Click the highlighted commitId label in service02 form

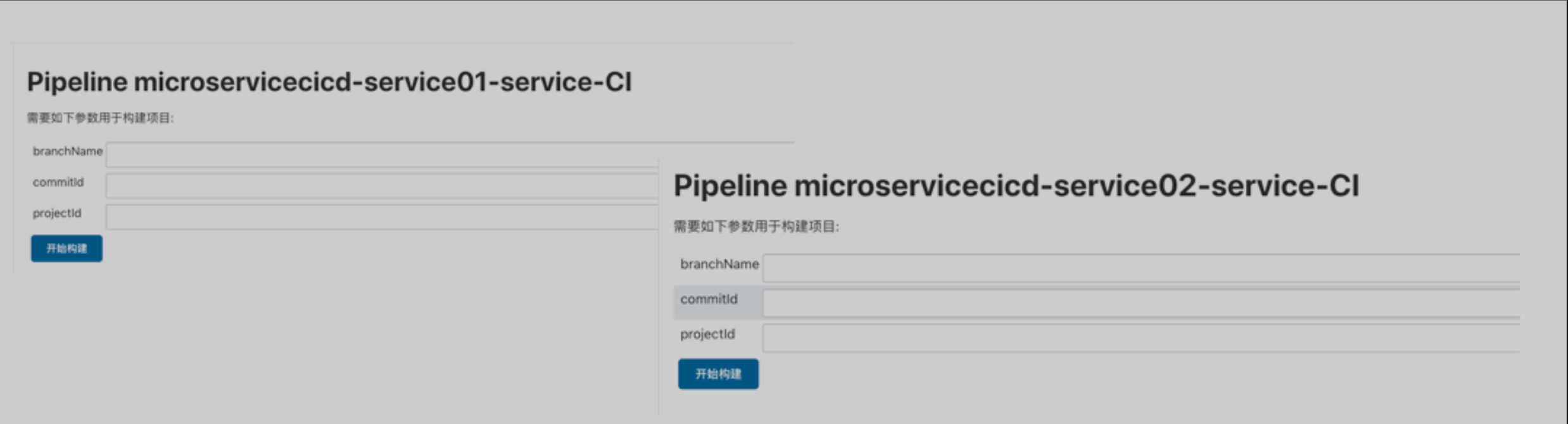[709, 299]
